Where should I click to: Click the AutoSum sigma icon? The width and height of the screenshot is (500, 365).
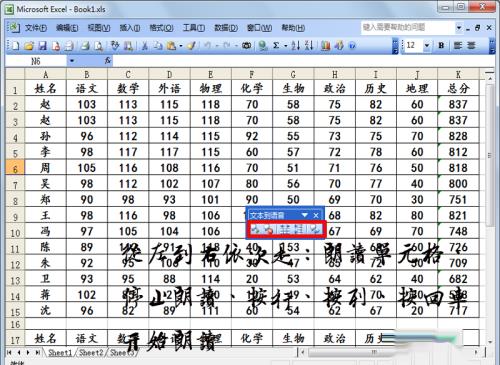(276, 45)
